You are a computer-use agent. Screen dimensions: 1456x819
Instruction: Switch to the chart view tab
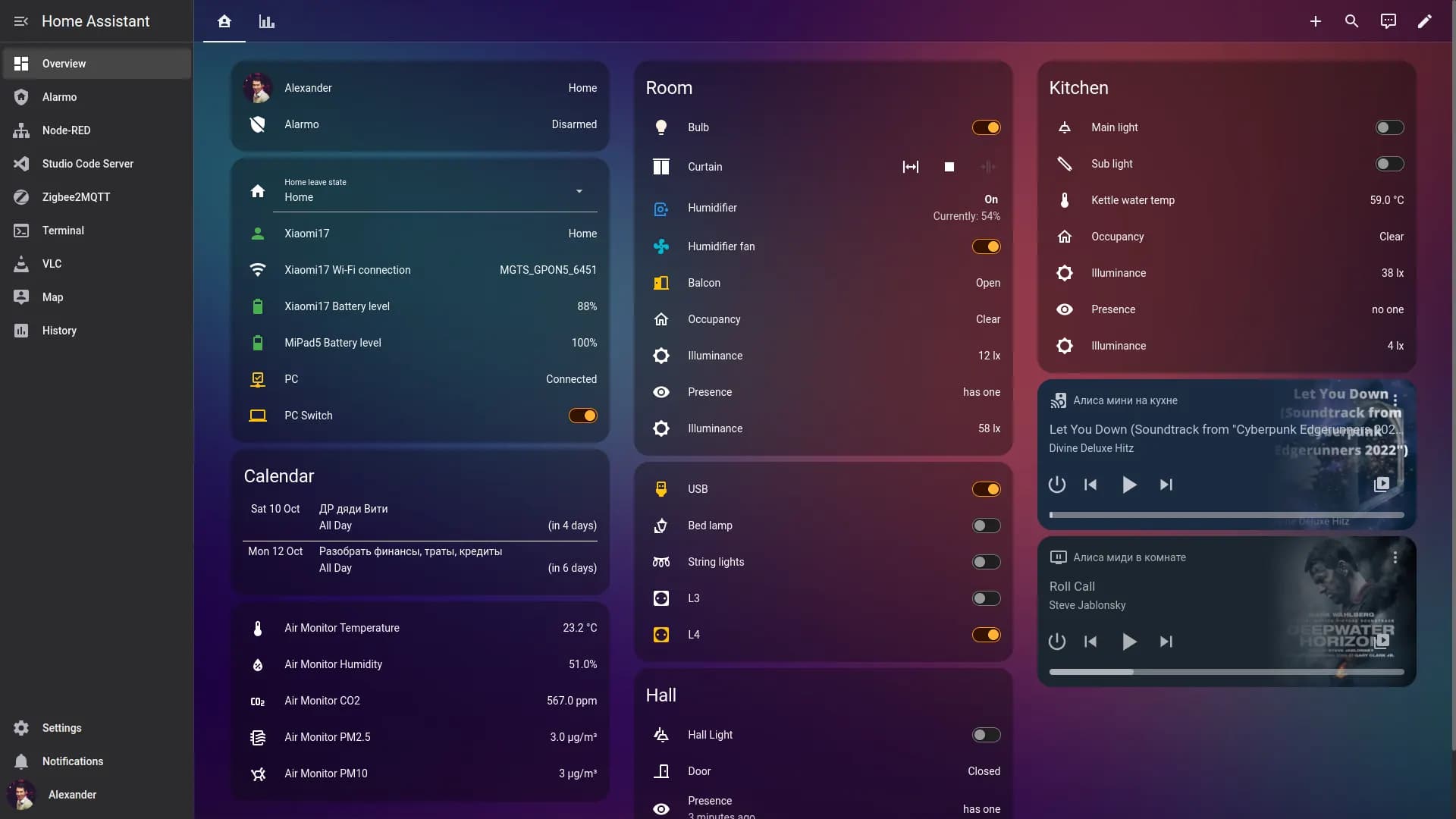pos(266,21)
